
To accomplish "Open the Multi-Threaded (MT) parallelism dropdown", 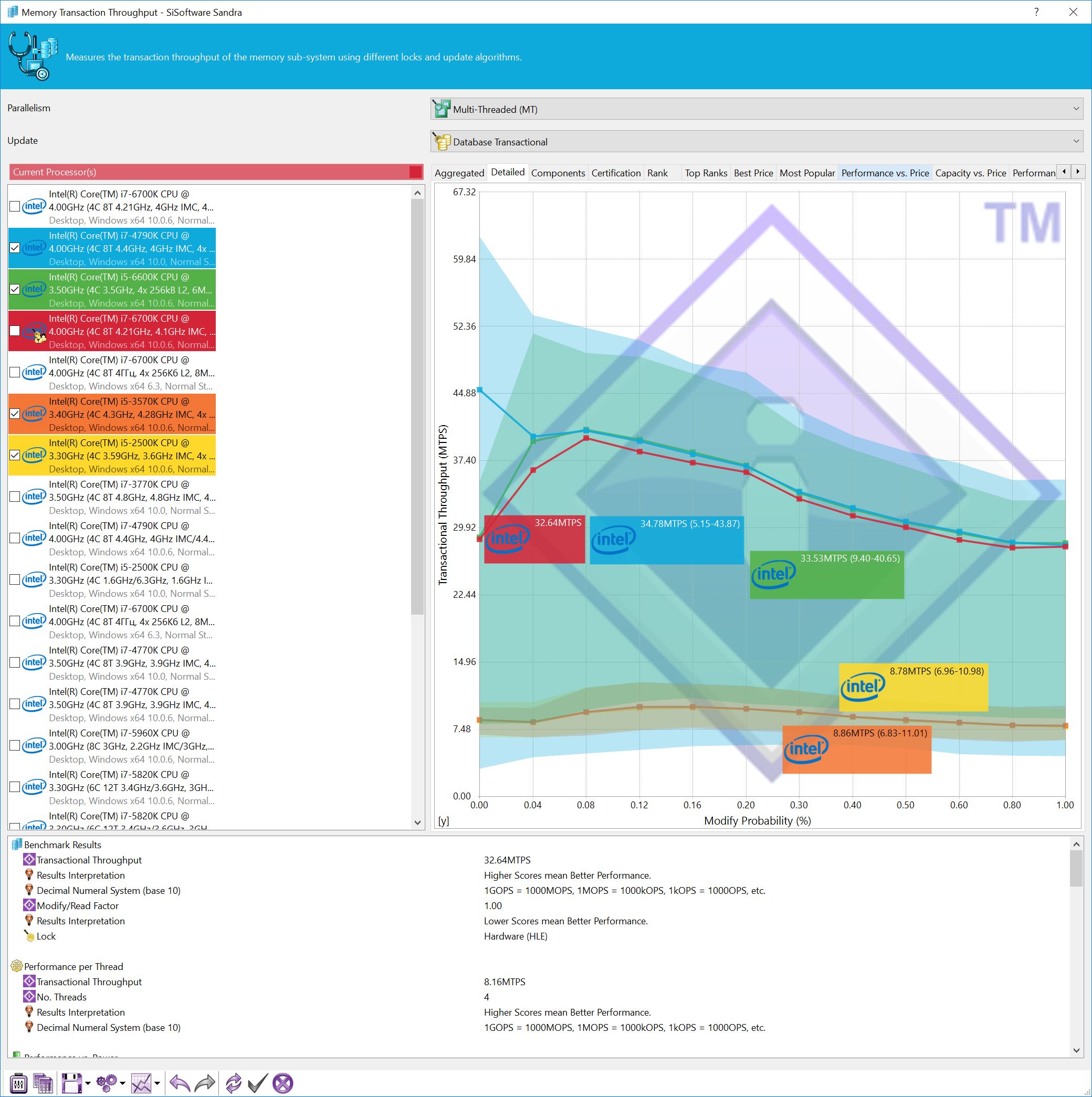I will (756, 109).
